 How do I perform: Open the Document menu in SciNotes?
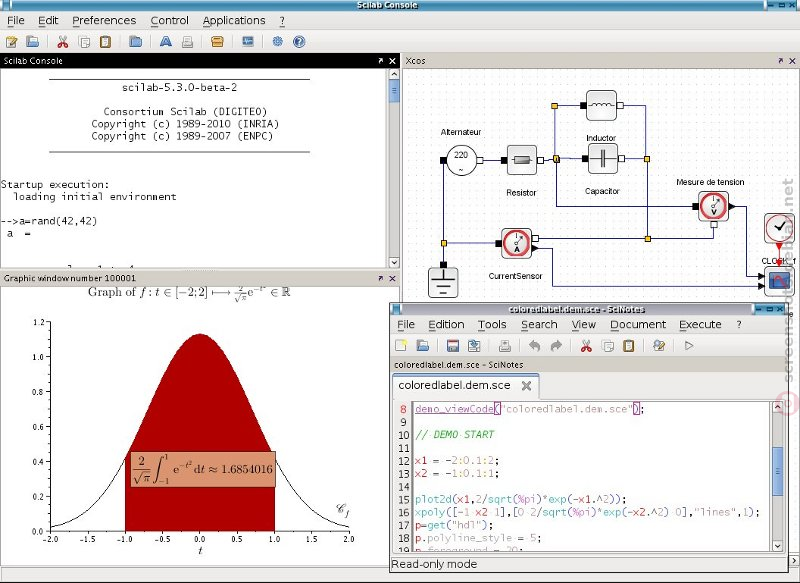[638, 324]
